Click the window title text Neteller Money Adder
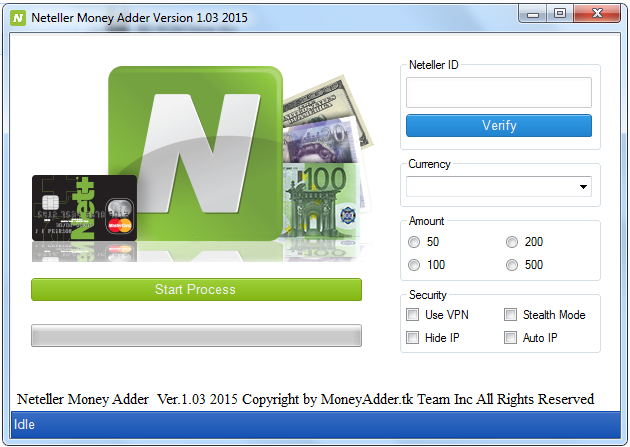The width and height of the screenshot is (630, 447). [x=139, y=18]
